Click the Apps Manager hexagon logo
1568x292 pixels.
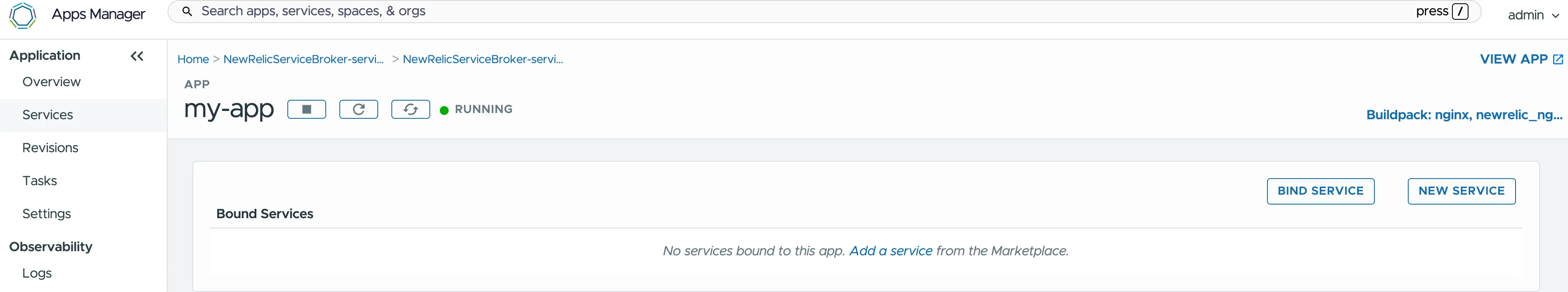tap(23, 15)
